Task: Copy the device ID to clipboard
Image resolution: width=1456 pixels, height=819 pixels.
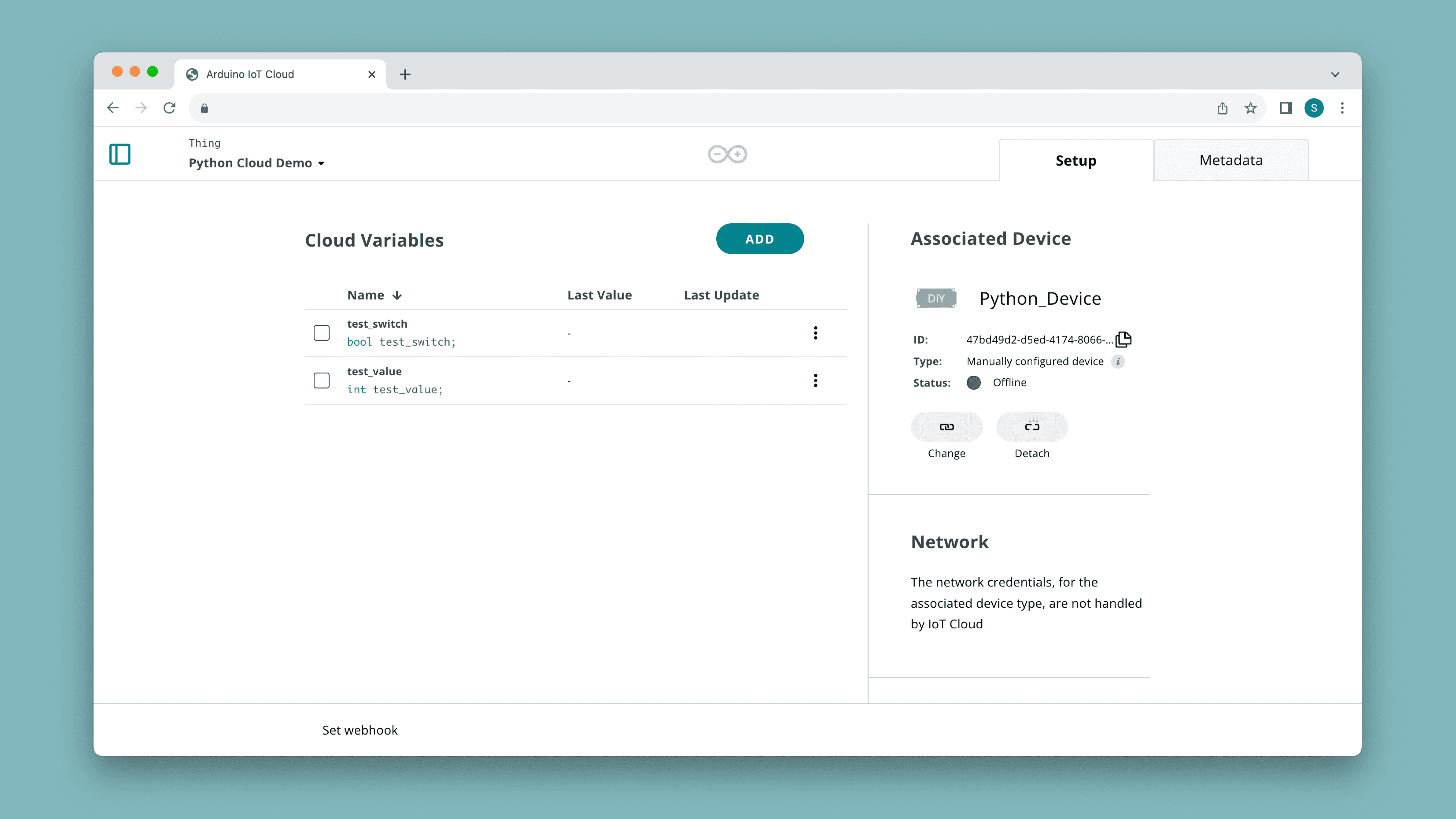Action: coord(1124,339)
